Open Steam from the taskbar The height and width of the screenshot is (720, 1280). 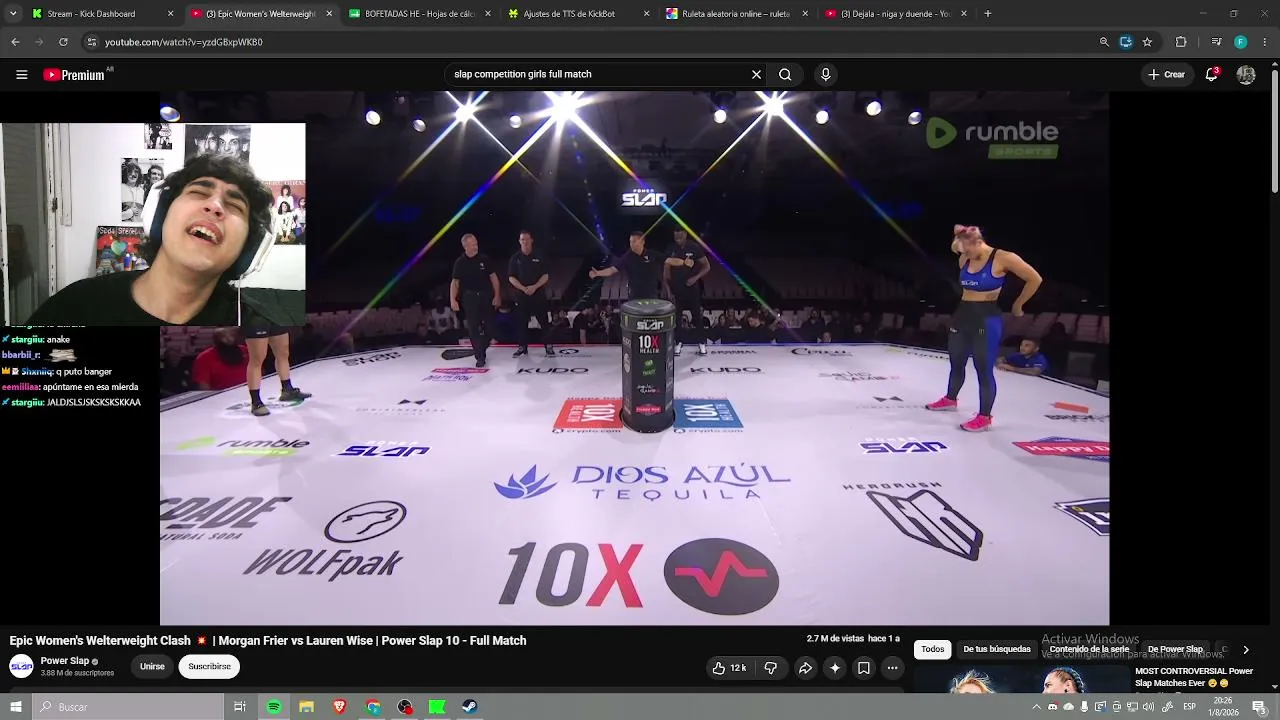pyautogui.click(x=470, y=707)
